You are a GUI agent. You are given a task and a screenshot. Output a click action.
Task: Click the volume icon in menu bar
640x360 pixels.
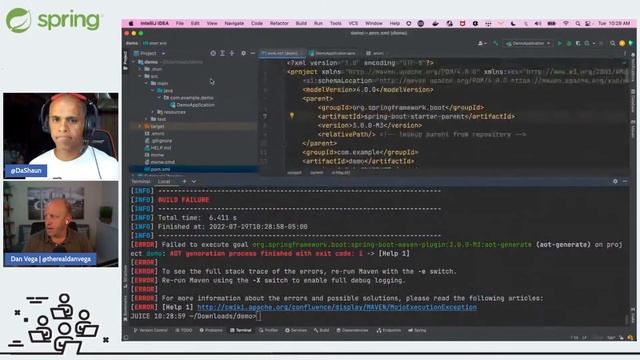[538, 24]
